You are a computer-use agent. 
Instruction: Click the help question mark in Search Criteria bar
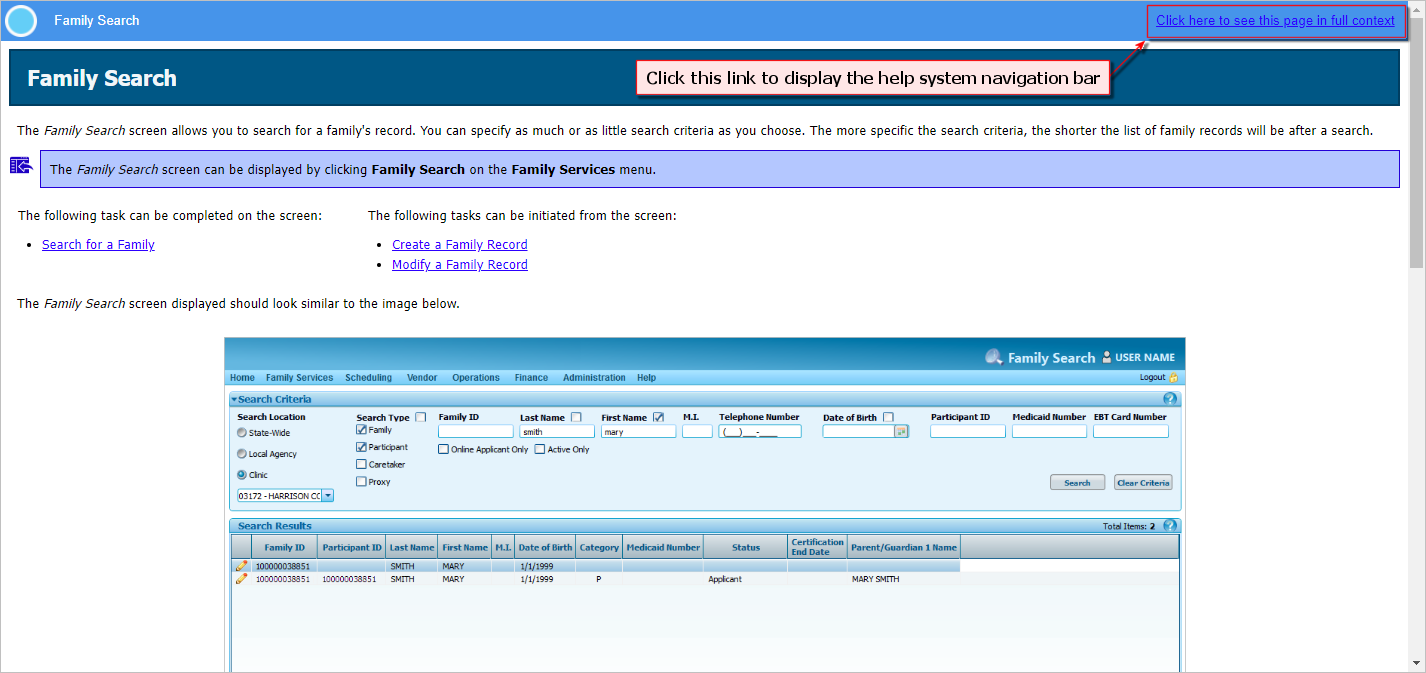point(1170,398)
